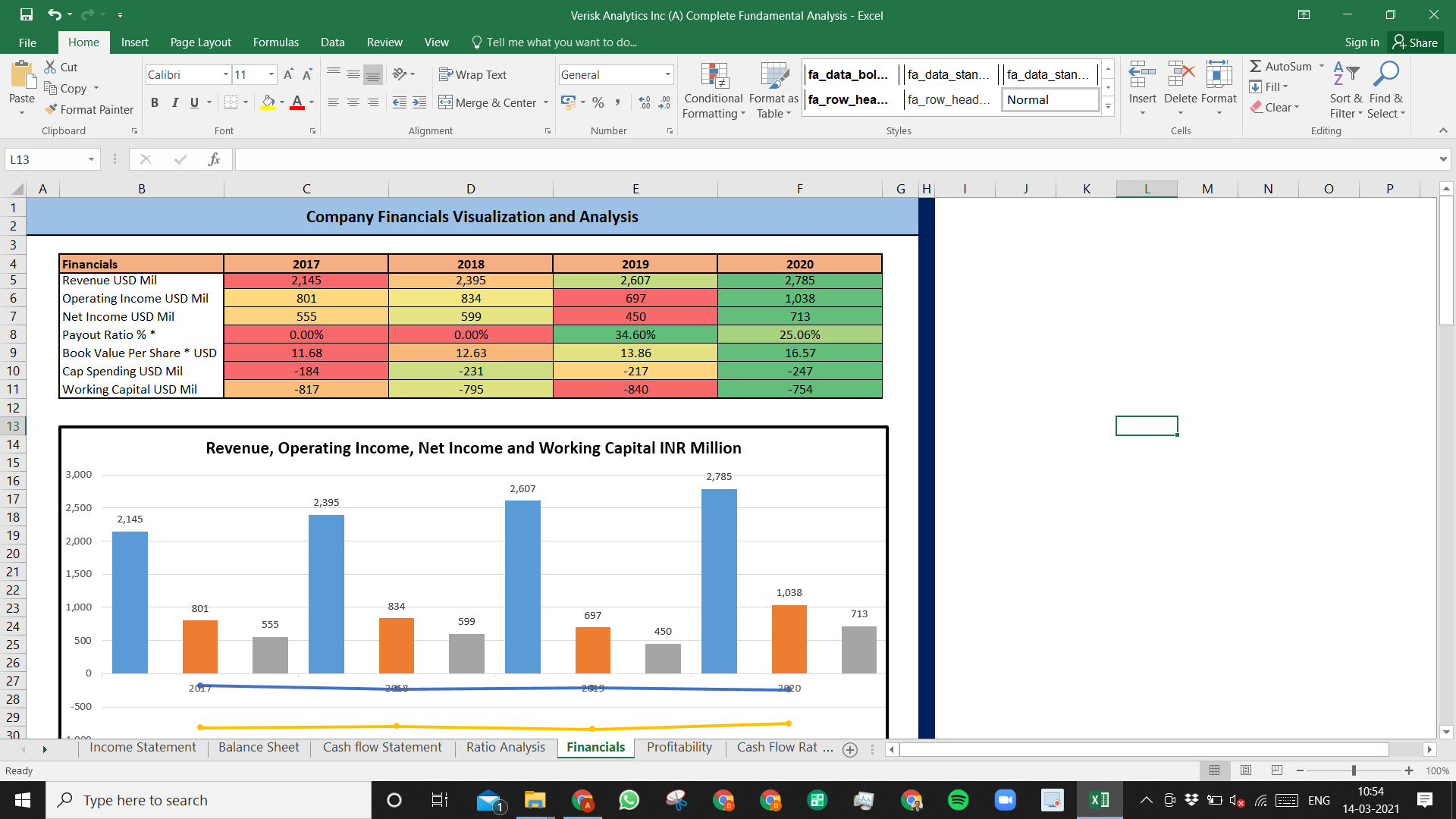Open the File tab

pos(27,42)
